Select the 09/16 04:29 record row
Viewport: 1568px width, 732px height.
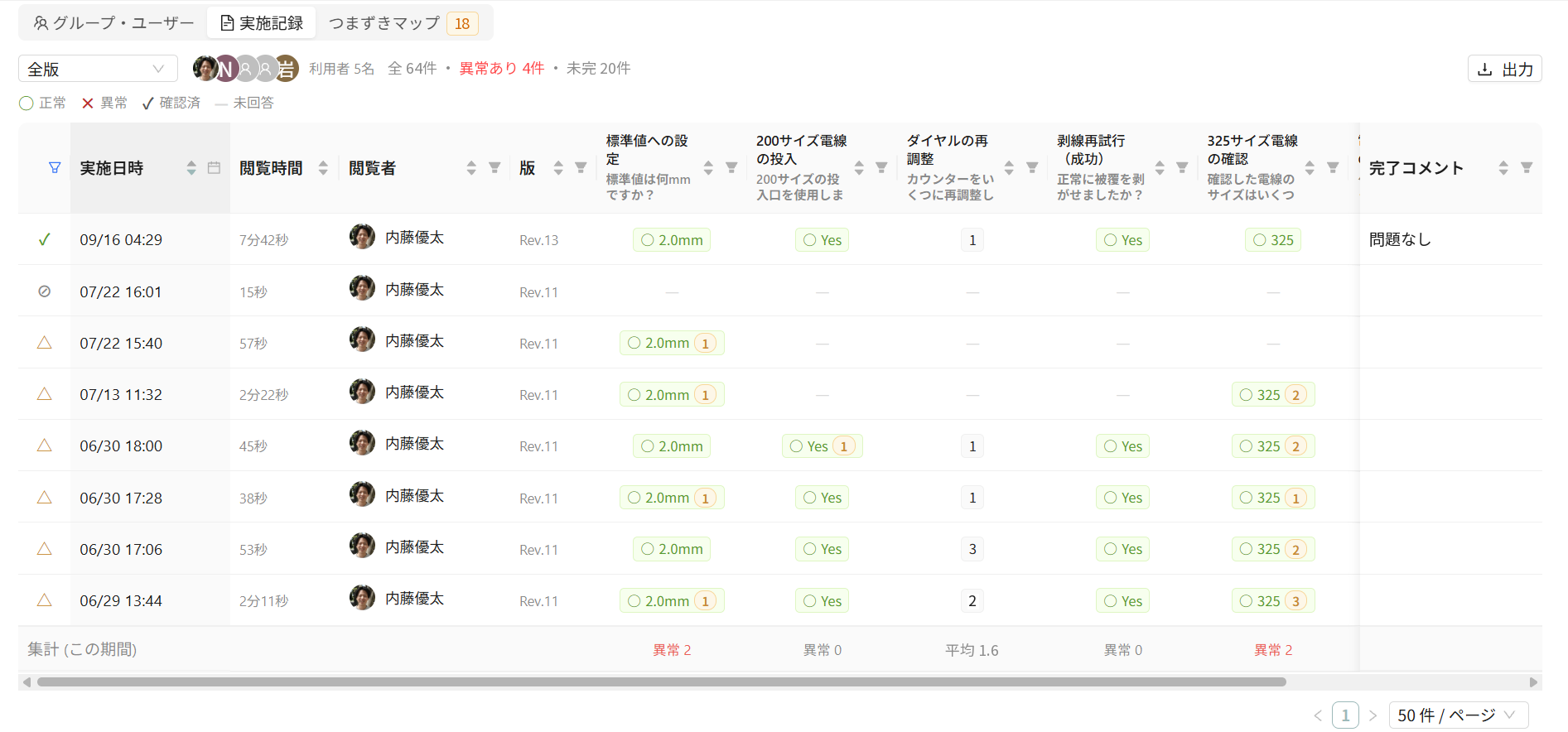(x=779, y=240)
